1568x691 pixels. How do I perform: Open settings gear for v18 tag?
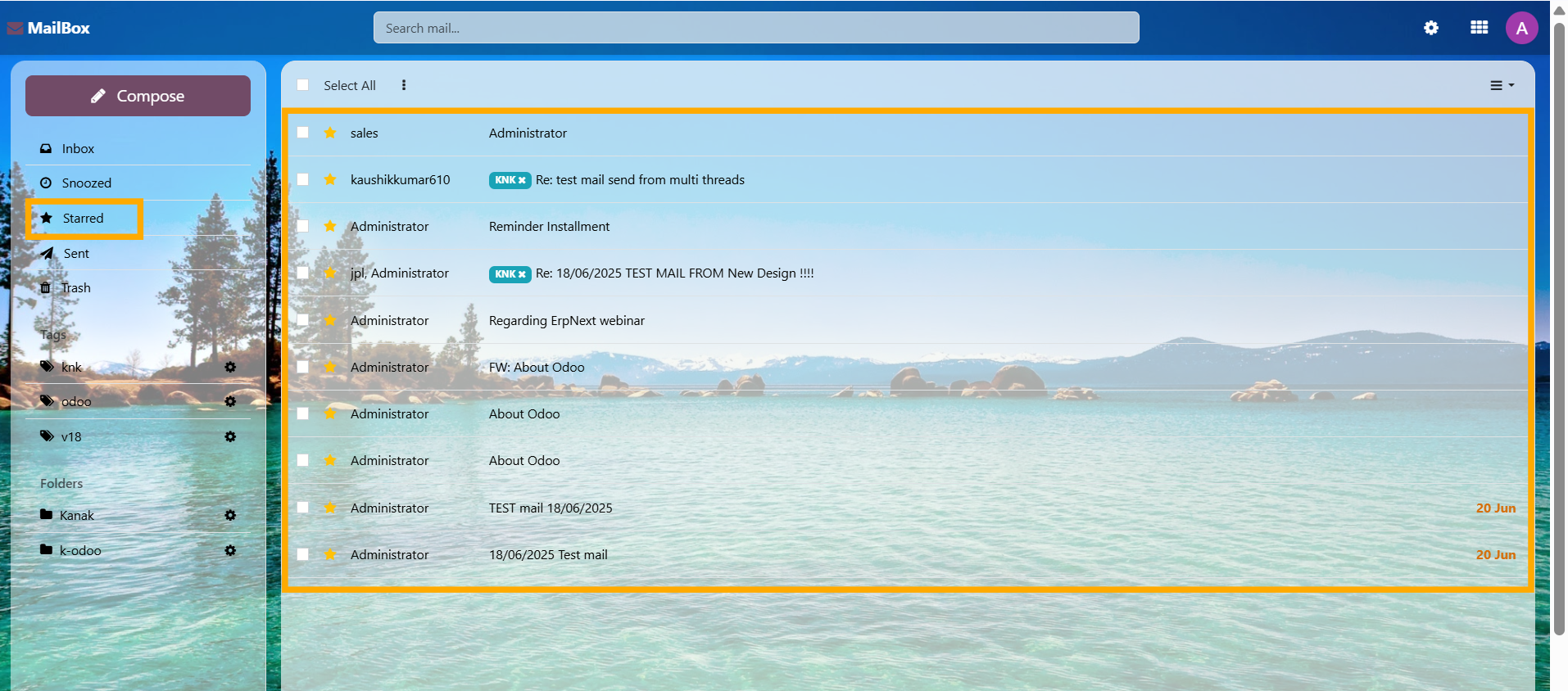(x=230, y=436)
